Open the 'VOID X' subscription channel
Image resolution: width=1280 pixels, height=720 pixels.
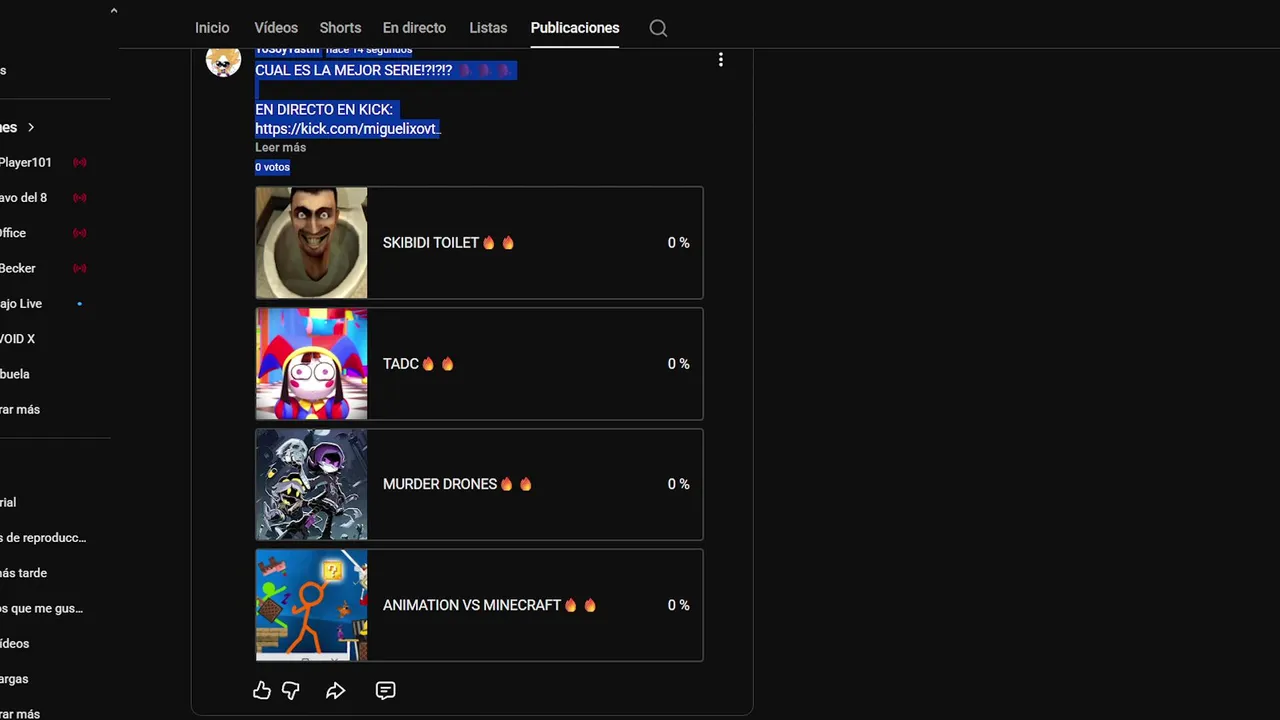pyautogui.click(x=18, y=339)
